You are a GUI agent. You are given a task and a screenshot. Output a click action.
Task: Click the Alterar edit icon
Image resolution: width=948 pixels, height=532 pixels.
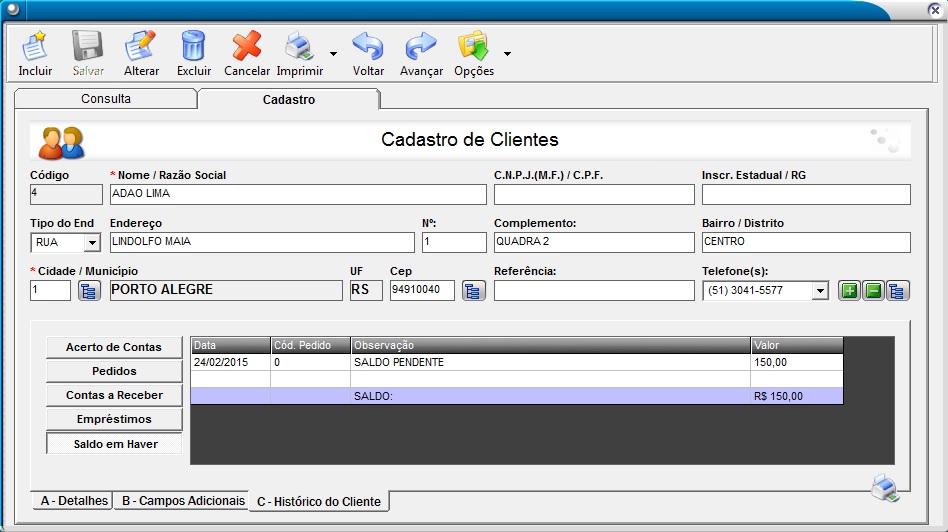click(x=140, y=45)
